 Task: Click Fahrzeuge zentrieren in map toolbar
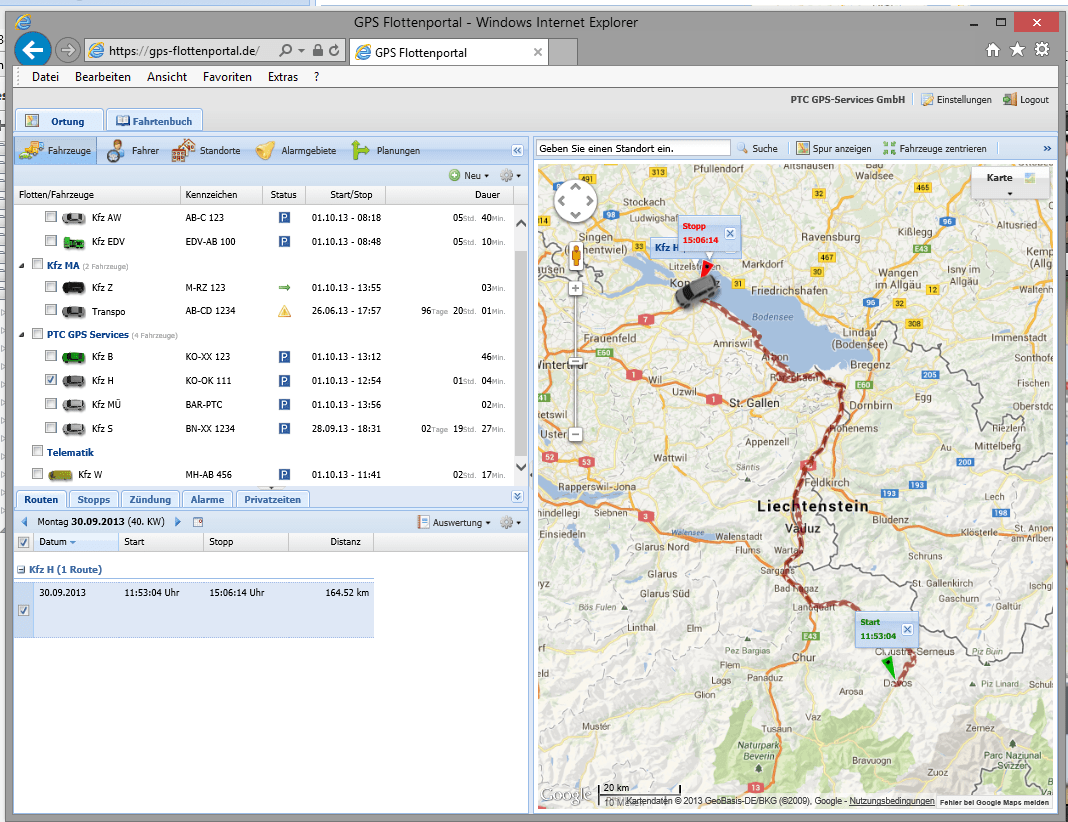[x=934, y=148]
